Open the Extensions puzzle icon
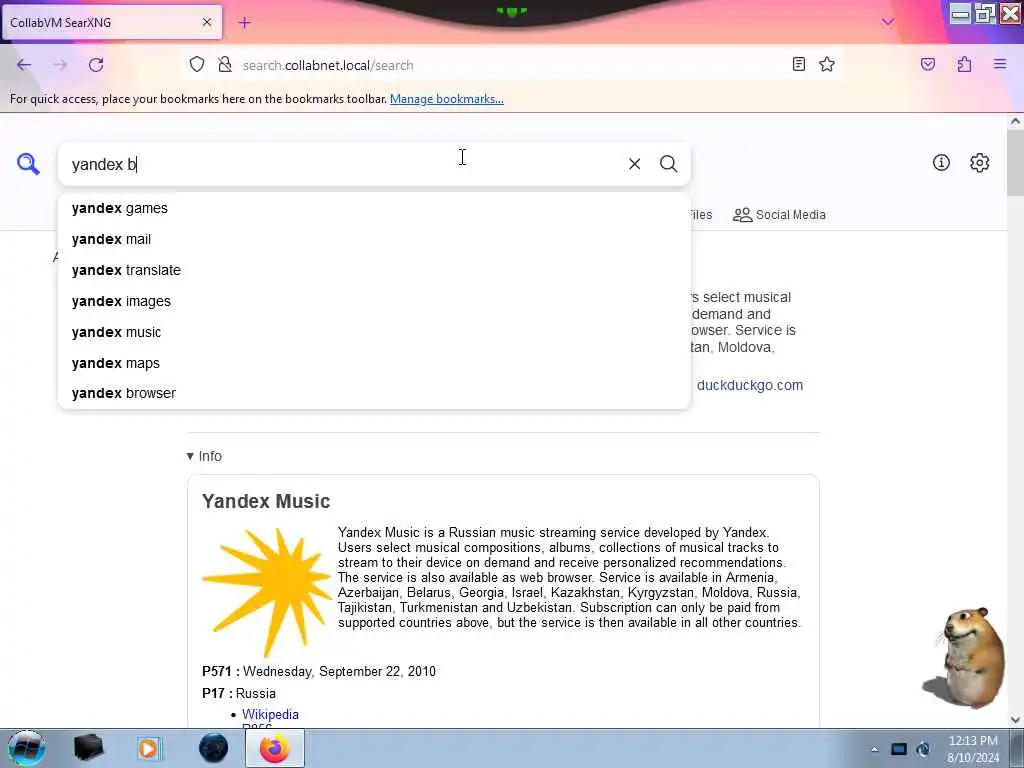The width and height of the screenshot is (1024, 768). [x=964, y=64]
